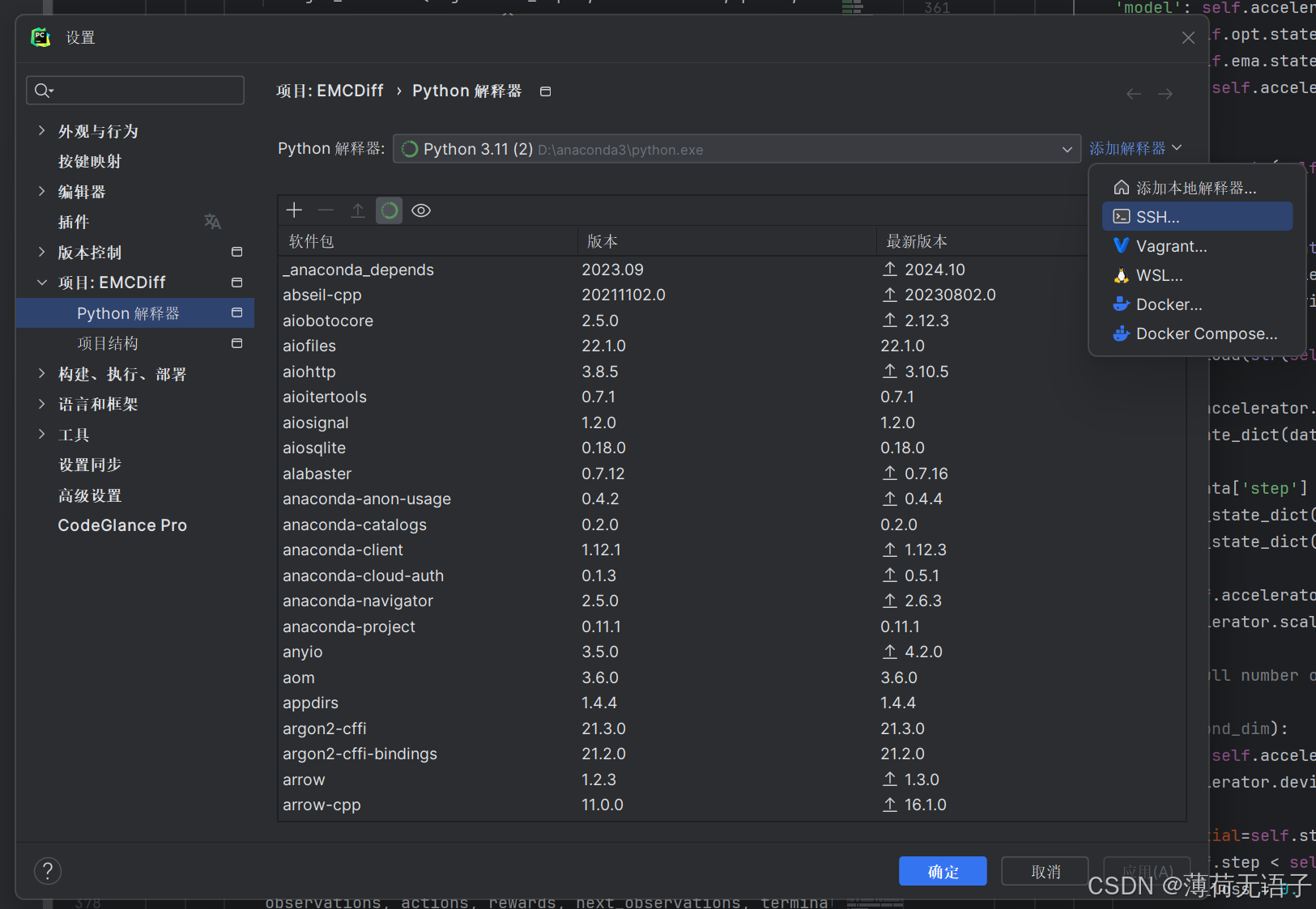
Task: Click the install package plus icon
Action: [x=294, y=210]
